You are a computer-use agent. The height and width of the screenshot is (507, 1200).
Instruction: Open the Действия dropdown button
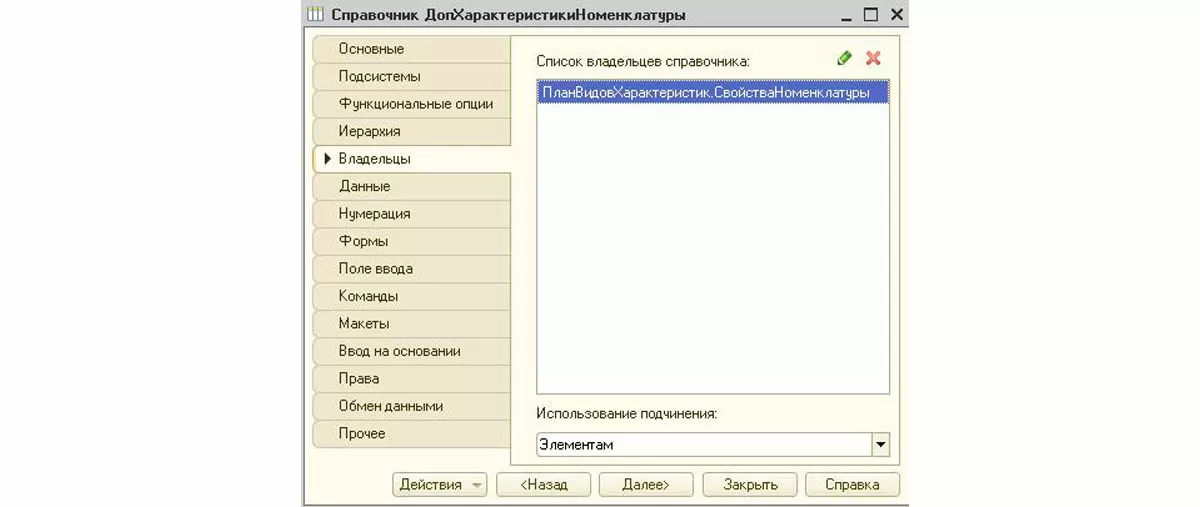coord(440,484)
